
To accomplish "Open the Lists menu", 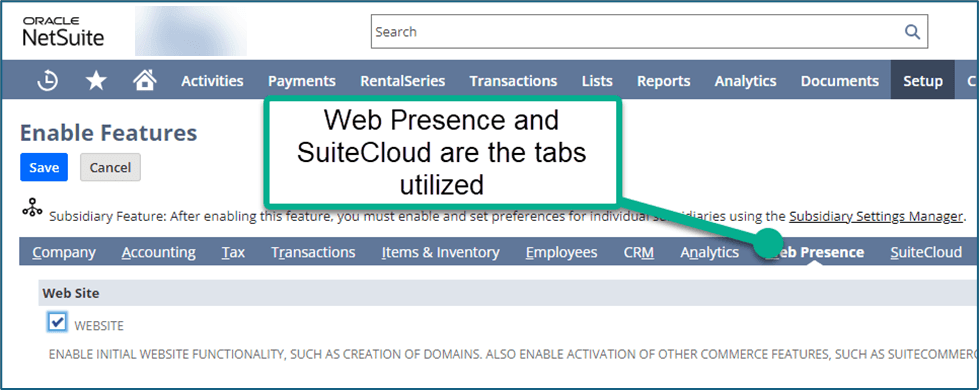I will point(597,81).
